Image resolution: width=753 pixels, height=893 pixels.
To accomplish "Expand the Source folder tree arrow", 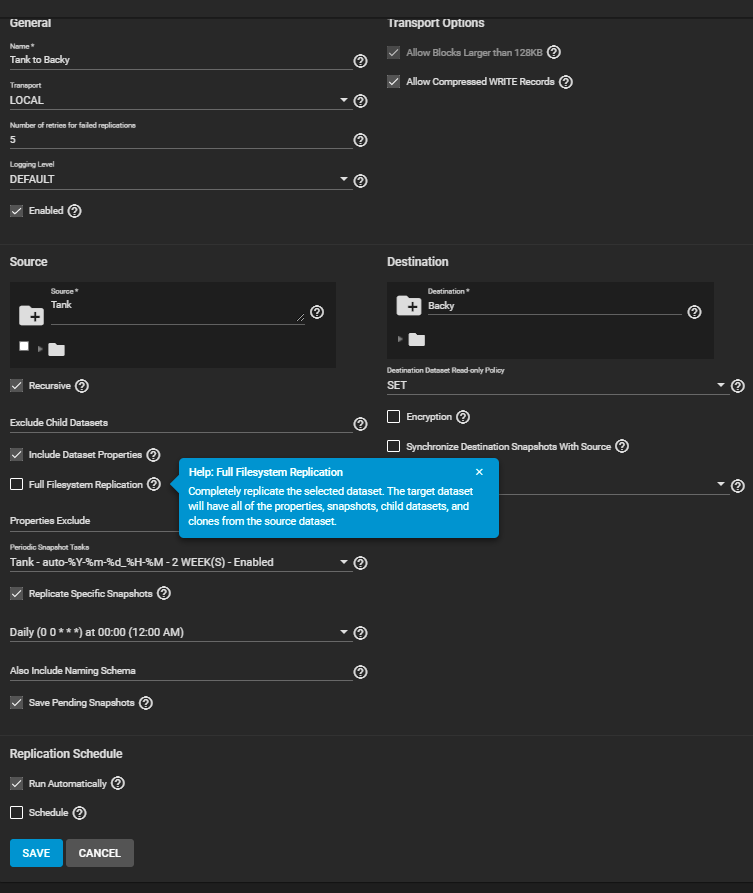I will point(40,349).
